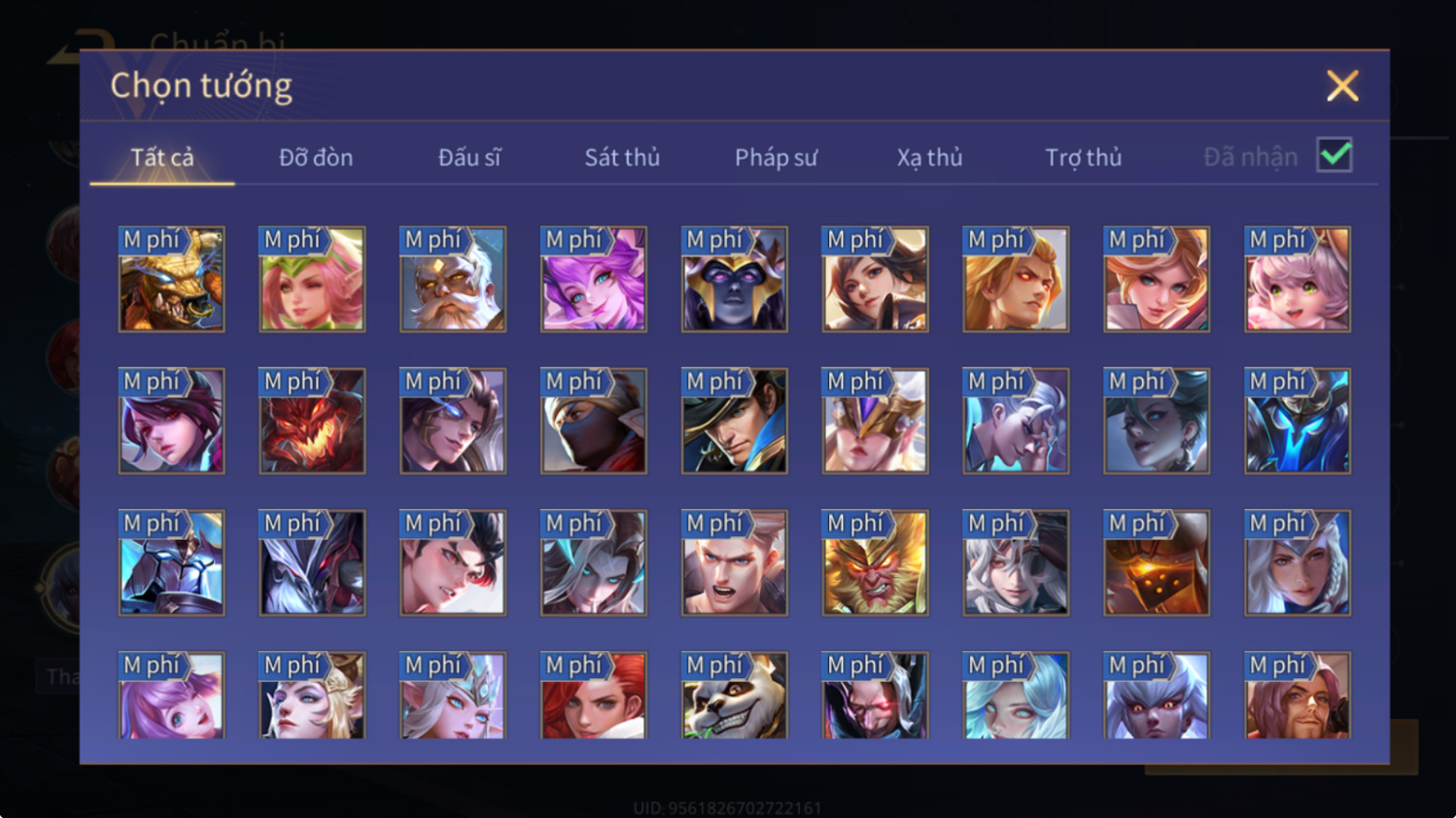Choose the purple-haired fairy girl hero
The image size is (1456, 818).
point(594,280)
